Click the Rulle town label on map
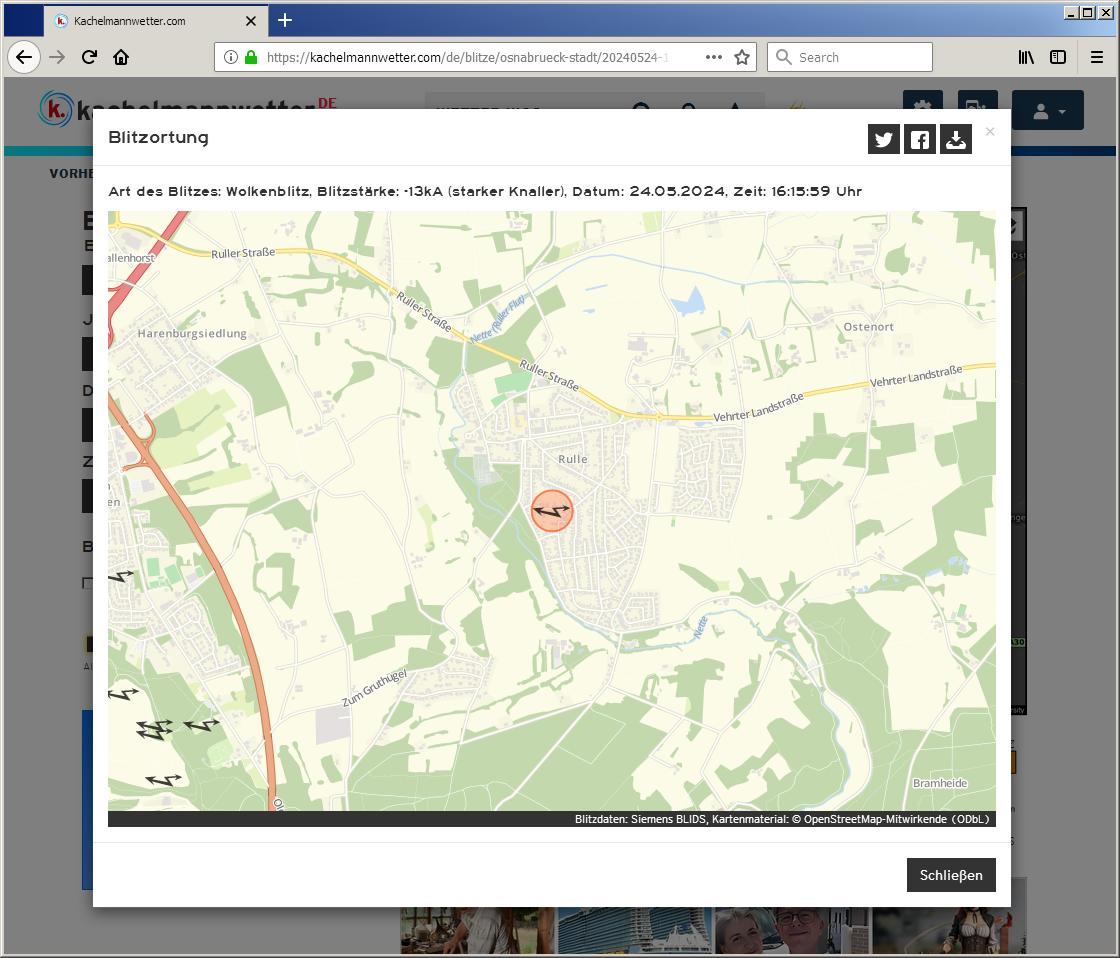1120x958 pixels. pos(573,459)
